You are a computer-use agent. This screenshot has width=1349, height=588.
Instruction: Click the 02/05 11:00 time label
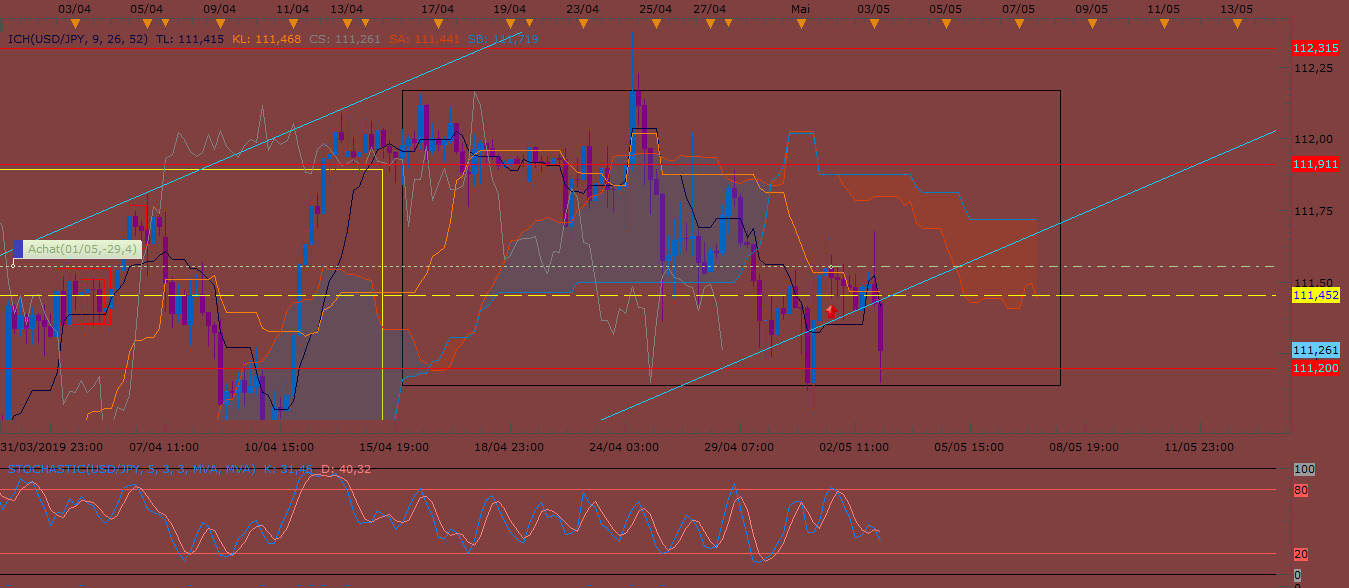pos(853,446)
